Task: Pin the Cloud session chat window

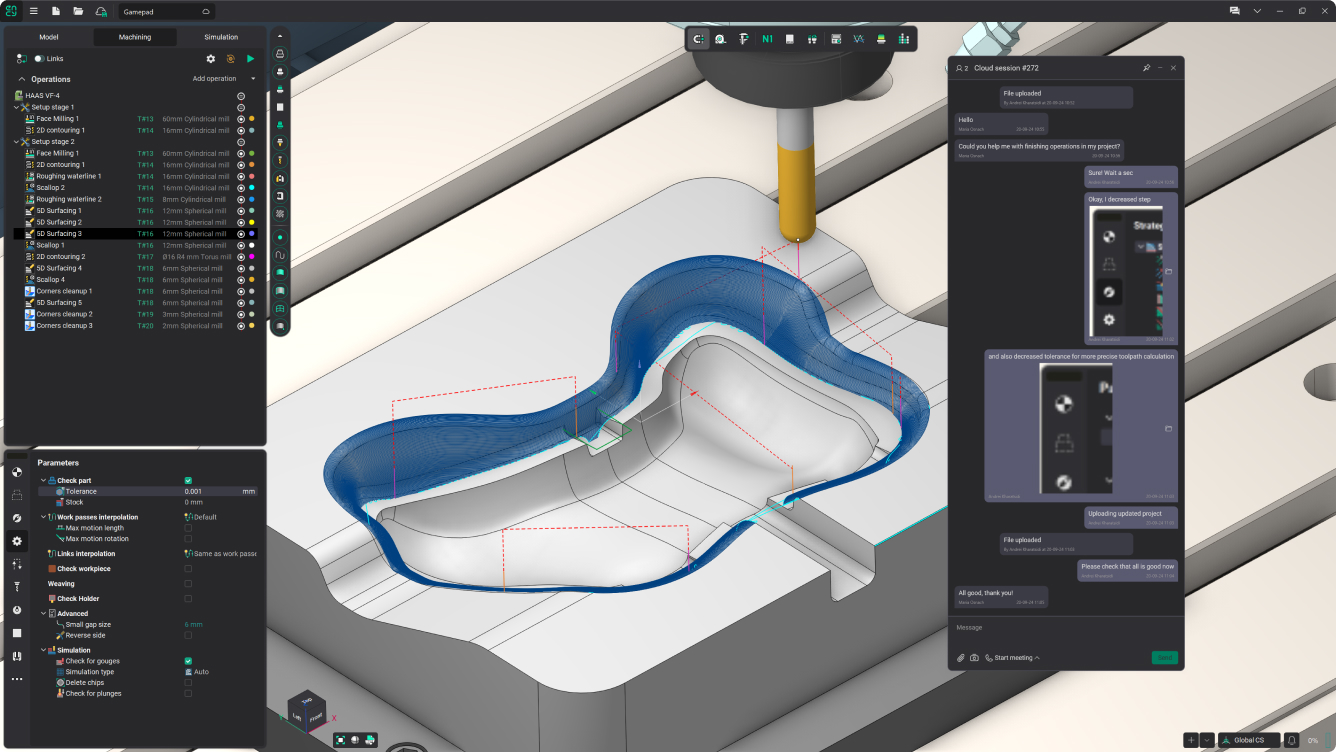Action: point(1146,68)
